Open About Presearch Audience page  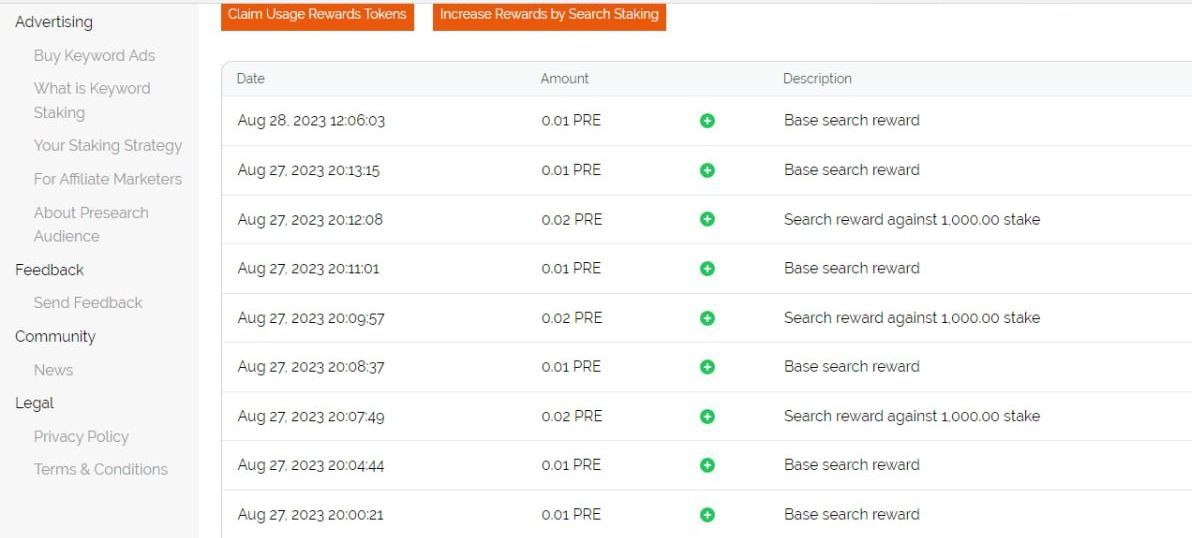click(x=91, y=224)
